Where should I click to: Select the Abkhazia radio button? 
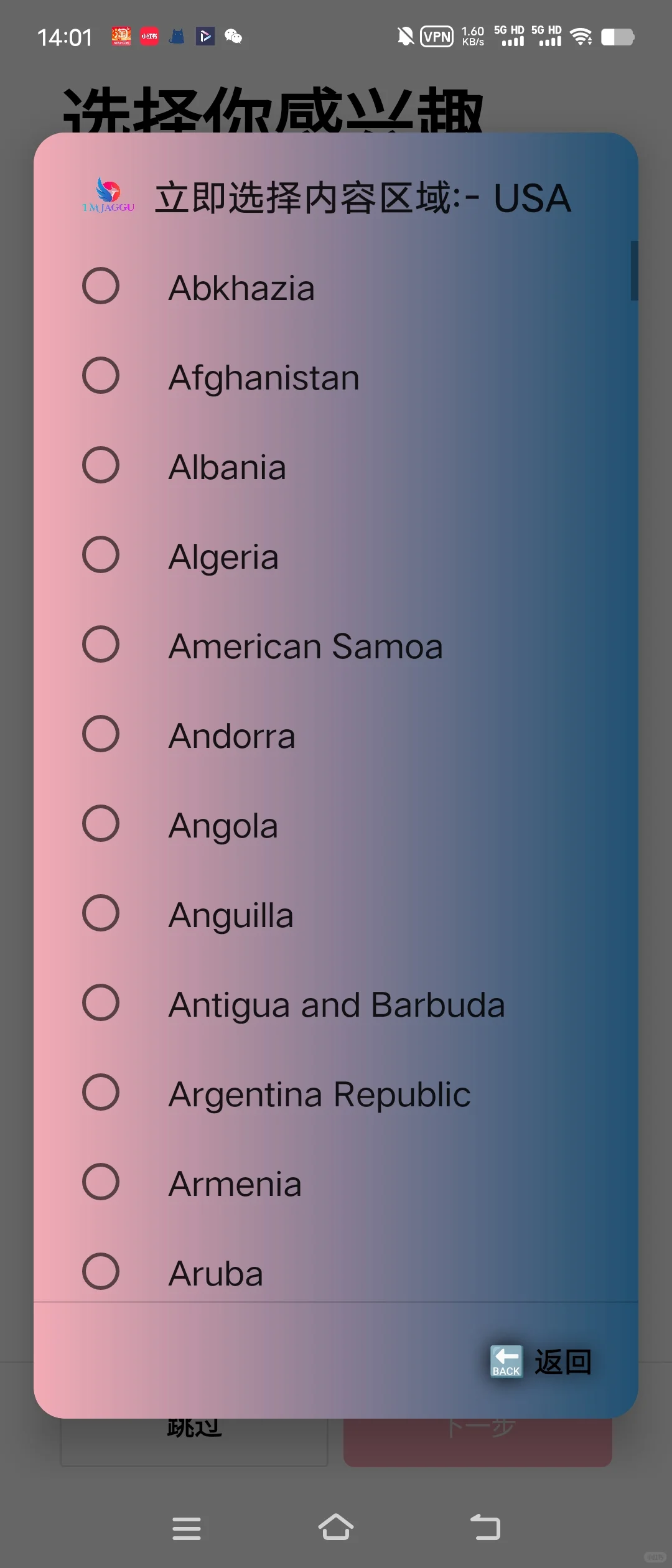[x=101, y=286]
